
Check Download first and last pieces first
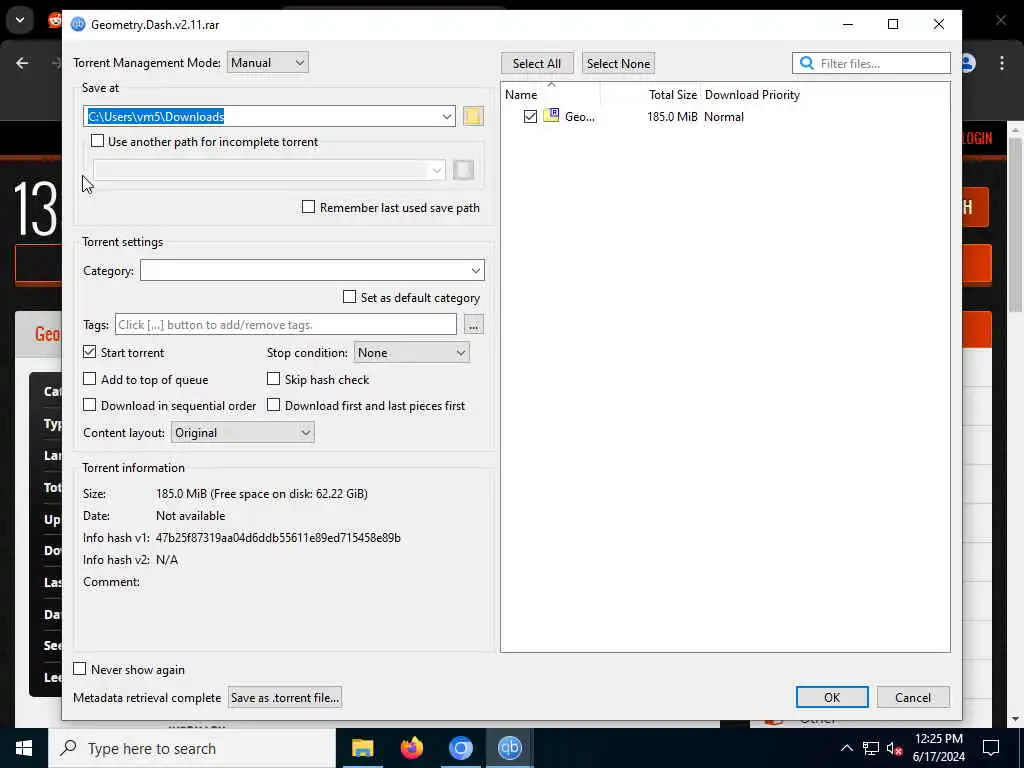[274, 405]
